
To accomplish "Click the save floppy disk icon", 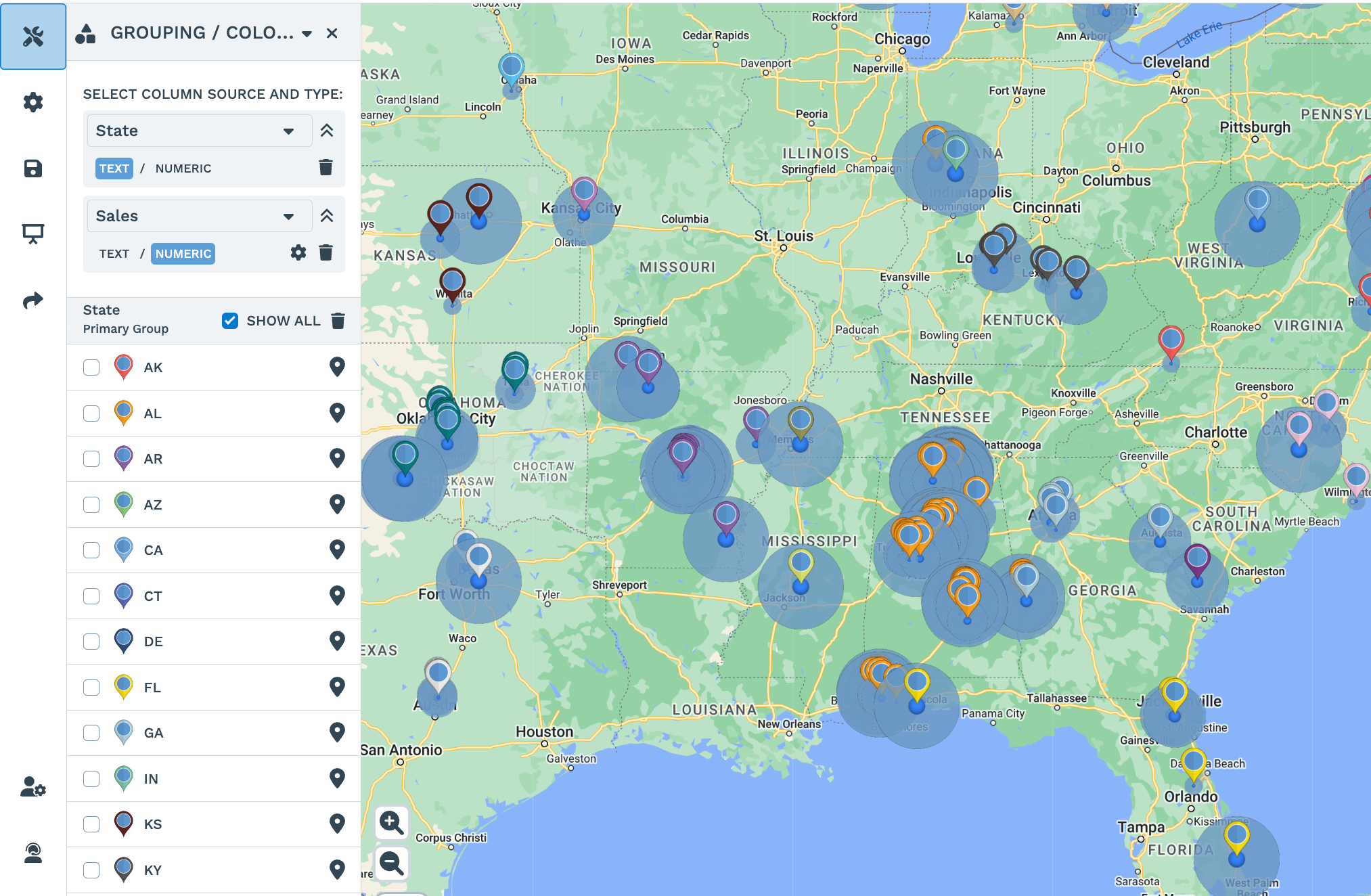I will point(32,169).
